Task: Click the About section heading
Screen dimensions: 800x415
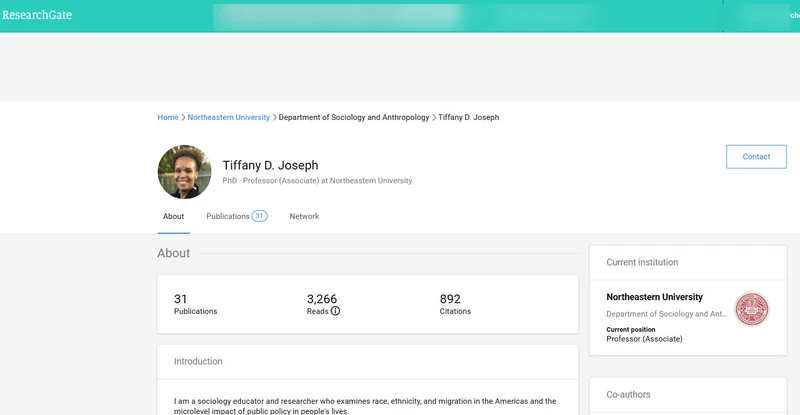Action: (x=173, y=253)
